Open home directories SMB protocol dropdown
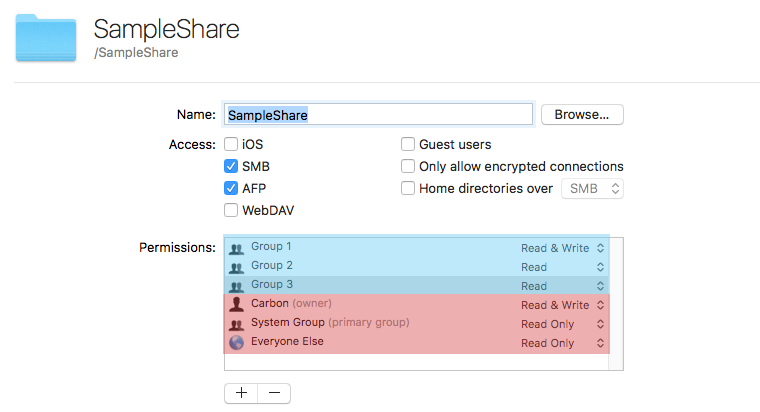760x412 pixels. click(593, 189)
